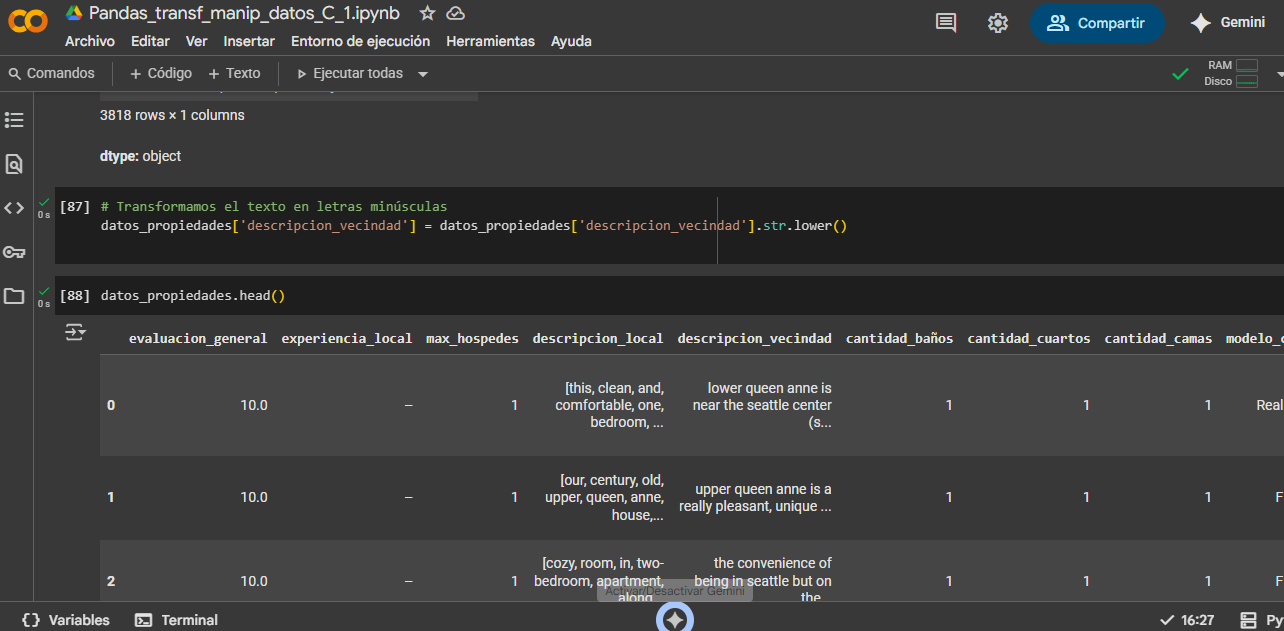Open the Entorno de ejecución menu

click(x=360, y=41)
